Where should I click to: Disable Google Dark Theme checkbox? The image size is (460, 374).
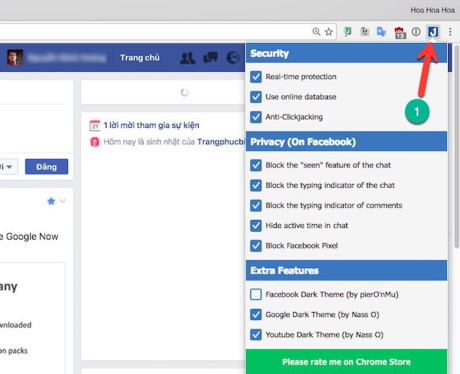coord(256,315)
